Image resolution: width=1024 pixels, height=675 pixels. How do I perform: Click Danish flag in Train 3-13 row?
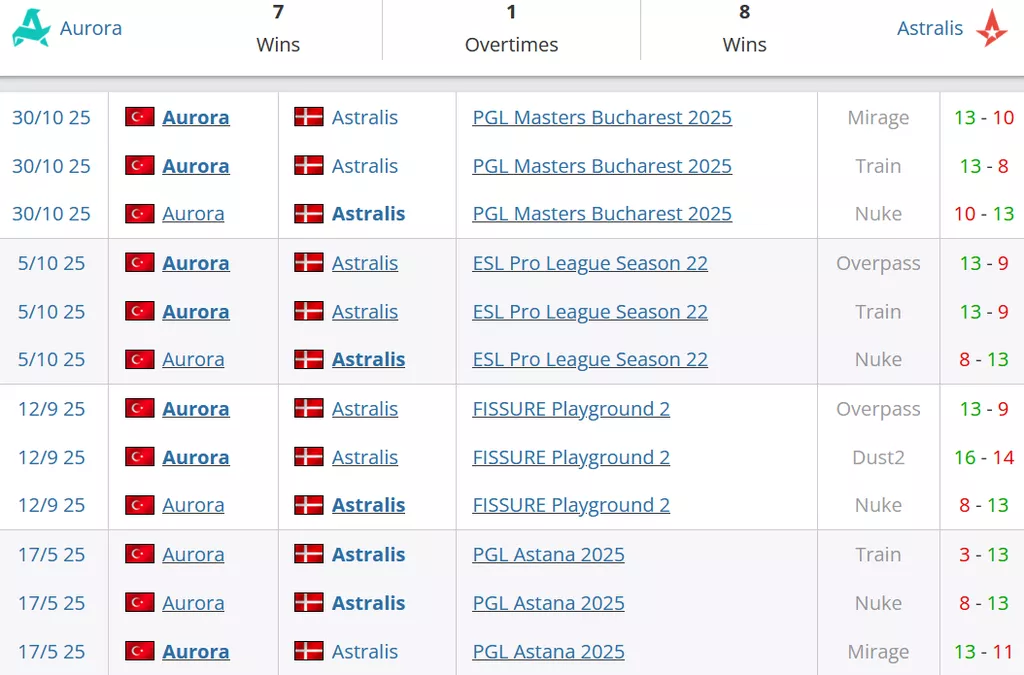(308, 554)
